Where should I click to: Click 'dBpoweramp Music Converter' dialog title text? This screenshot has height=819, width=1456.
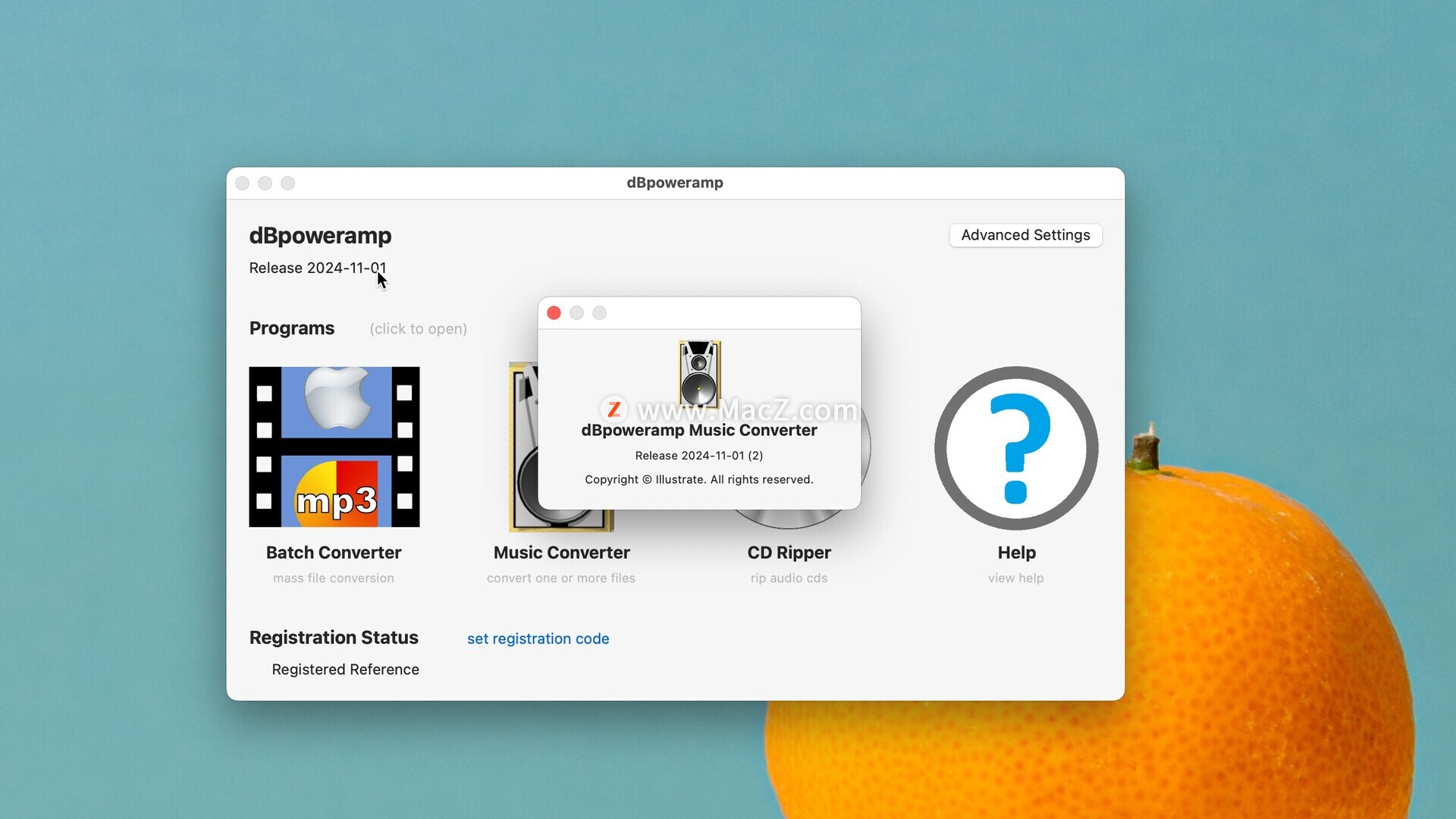(x=698, y=431)
